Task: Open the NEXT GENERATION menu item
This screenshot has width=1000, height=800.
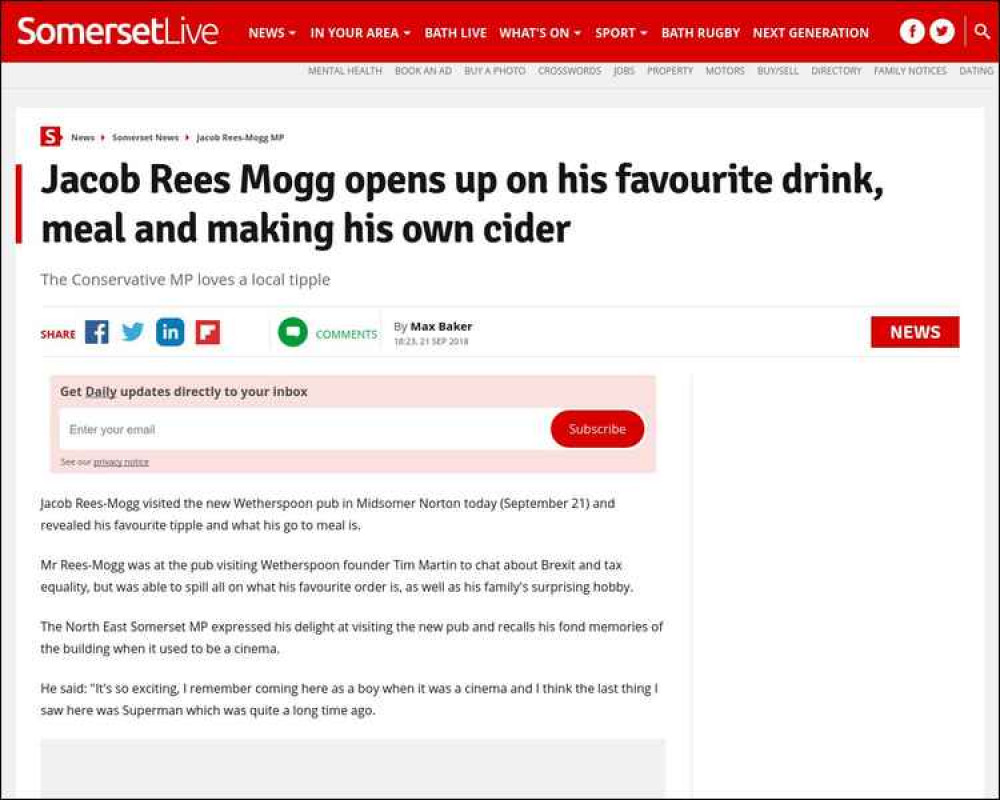Action: pyautogui.click(x=811, y=33)
